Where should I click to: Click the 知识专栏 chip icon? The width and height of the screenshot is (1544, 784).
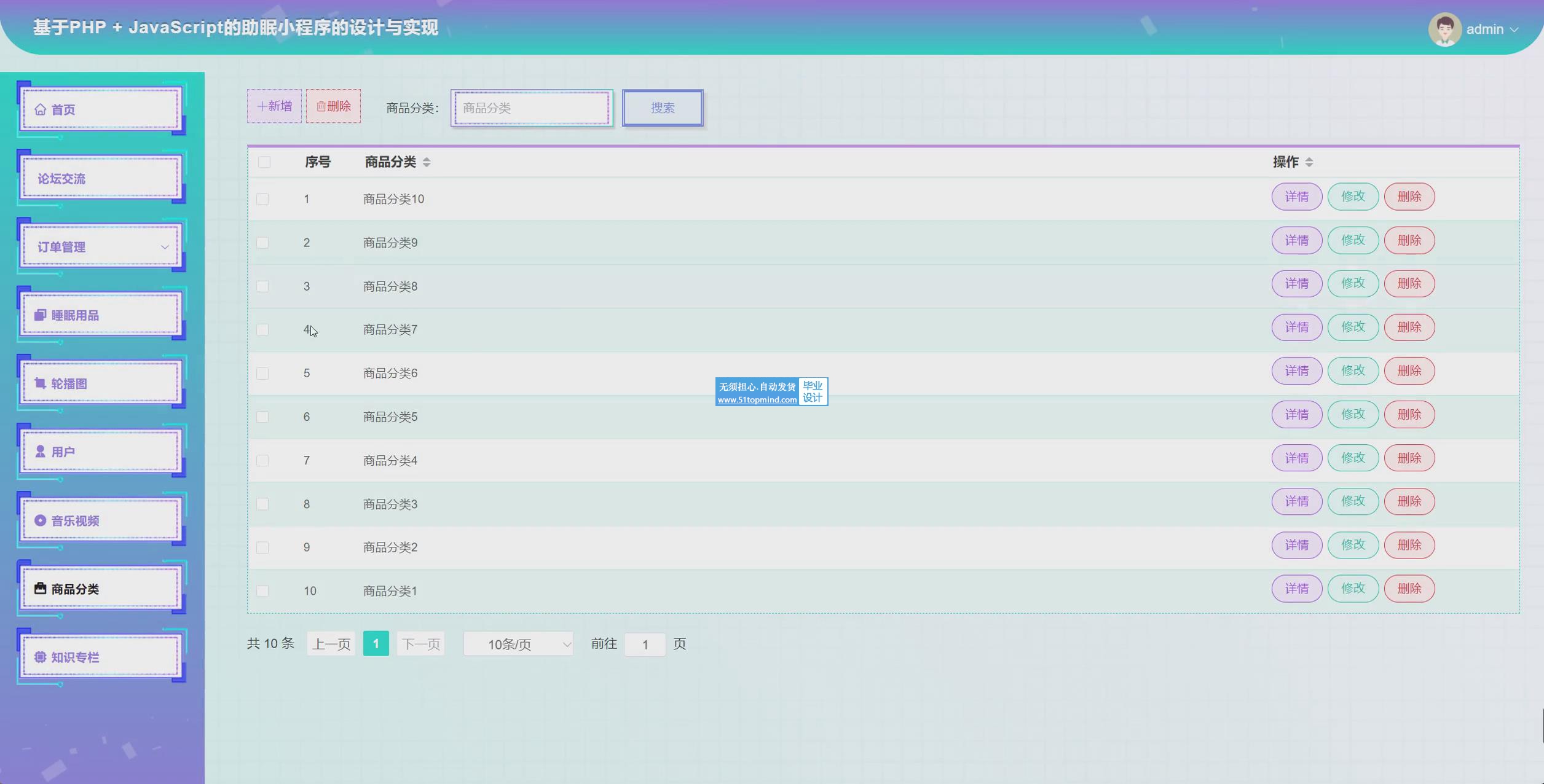coord(40,657)
